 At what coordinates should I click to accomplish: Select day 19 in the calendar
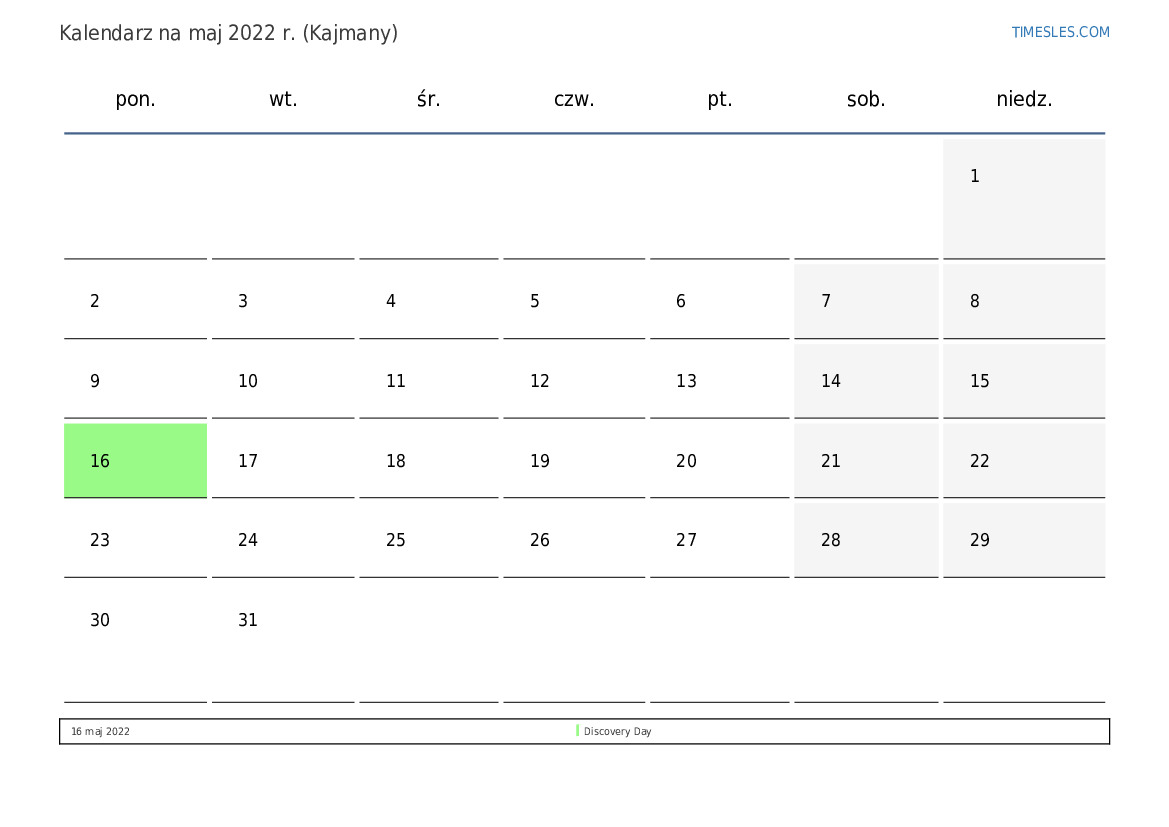(573, 460)
